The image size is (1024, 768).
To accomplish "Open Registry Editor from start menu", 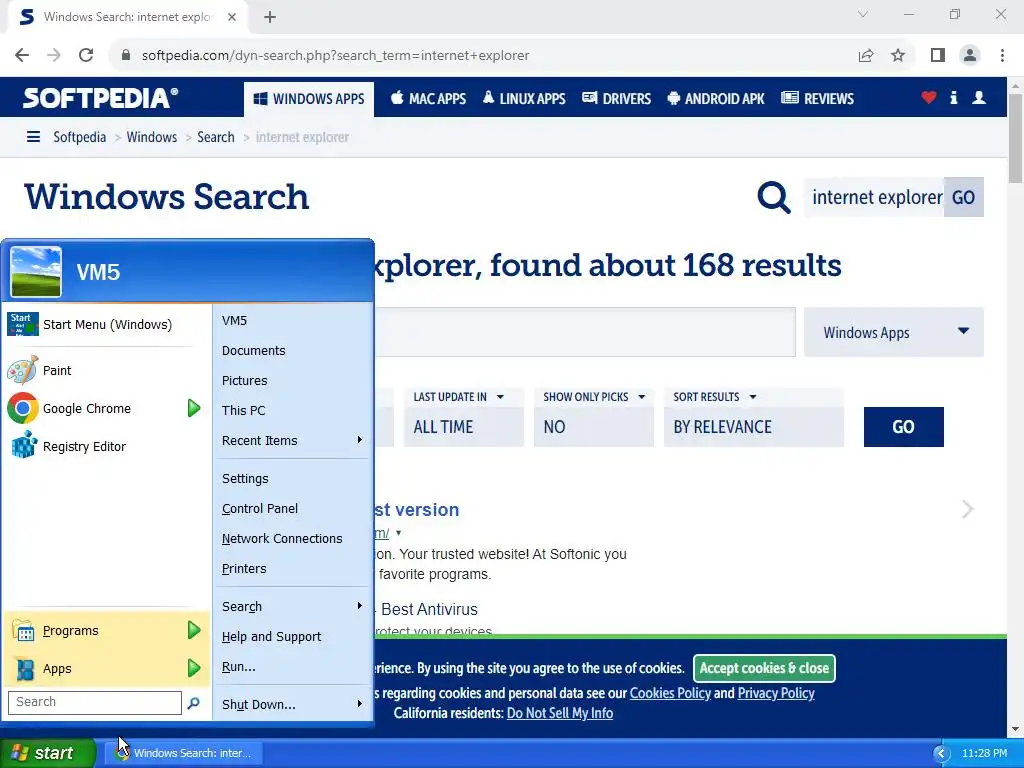I will click(x=104, y=446).
